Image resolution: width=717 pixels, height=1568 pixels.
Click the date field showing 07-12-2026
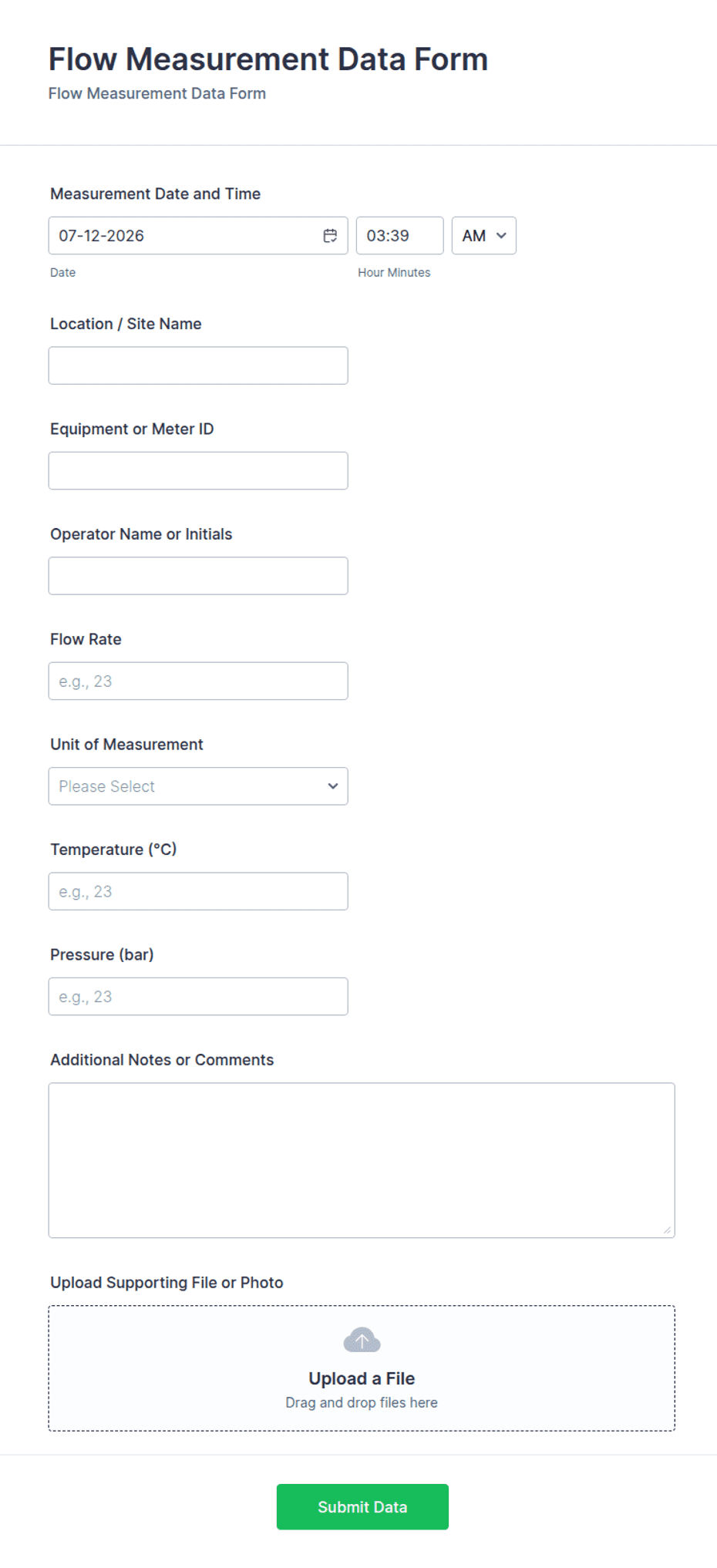pos(198,236)
